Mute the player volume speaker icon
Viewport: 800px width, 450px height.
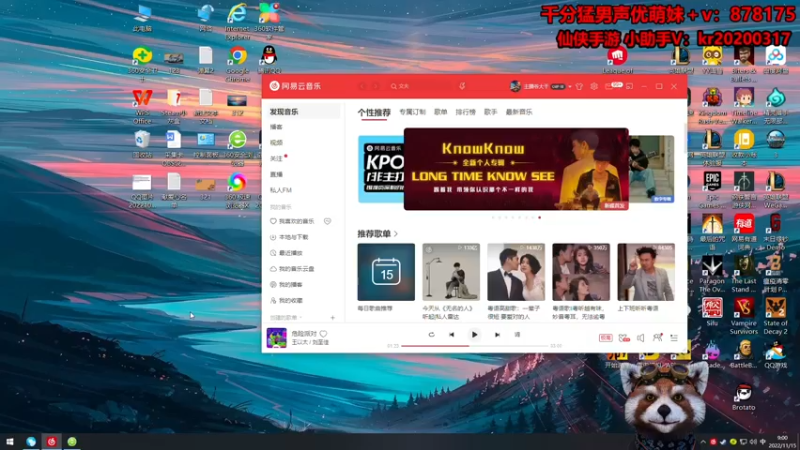coord(640,338)
